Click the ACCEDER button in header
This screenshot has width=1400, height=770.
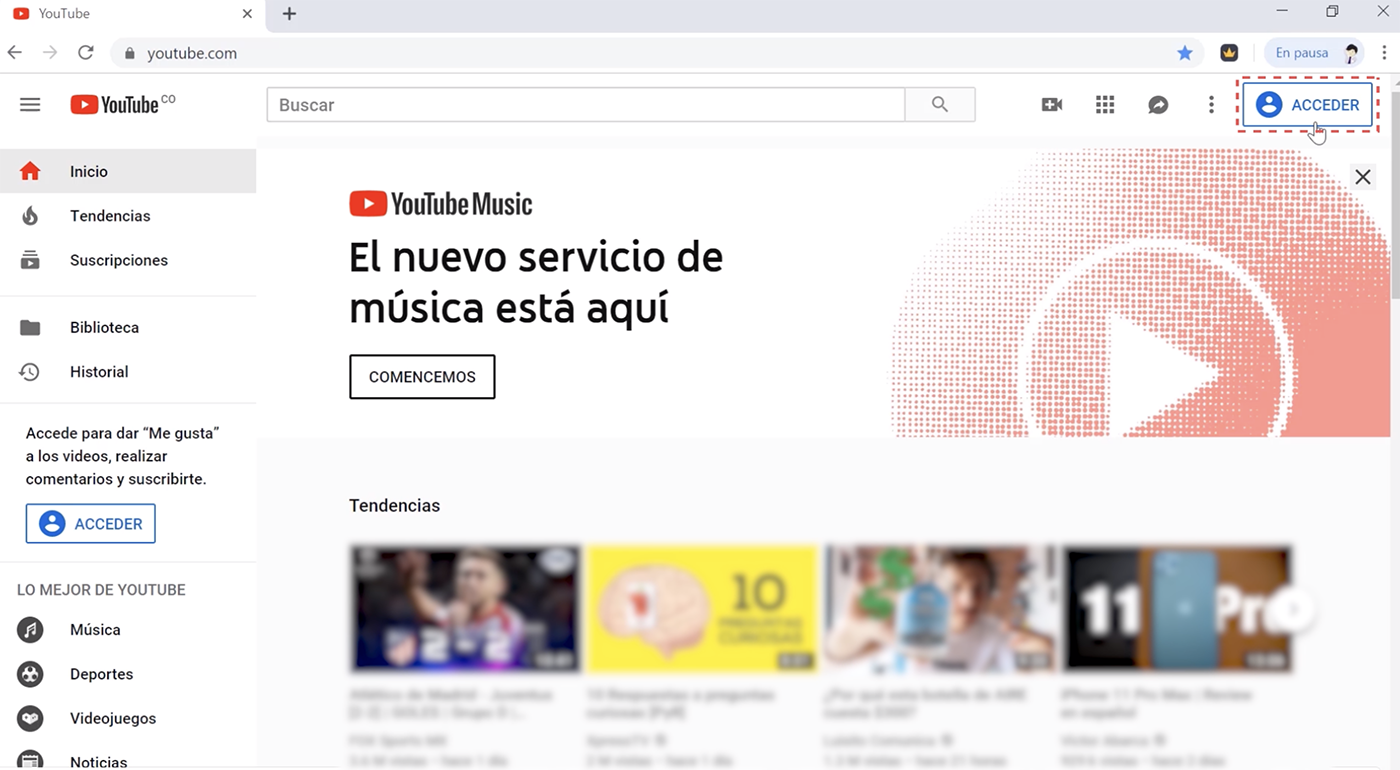pyautogui.click(x=1308, y=104)
